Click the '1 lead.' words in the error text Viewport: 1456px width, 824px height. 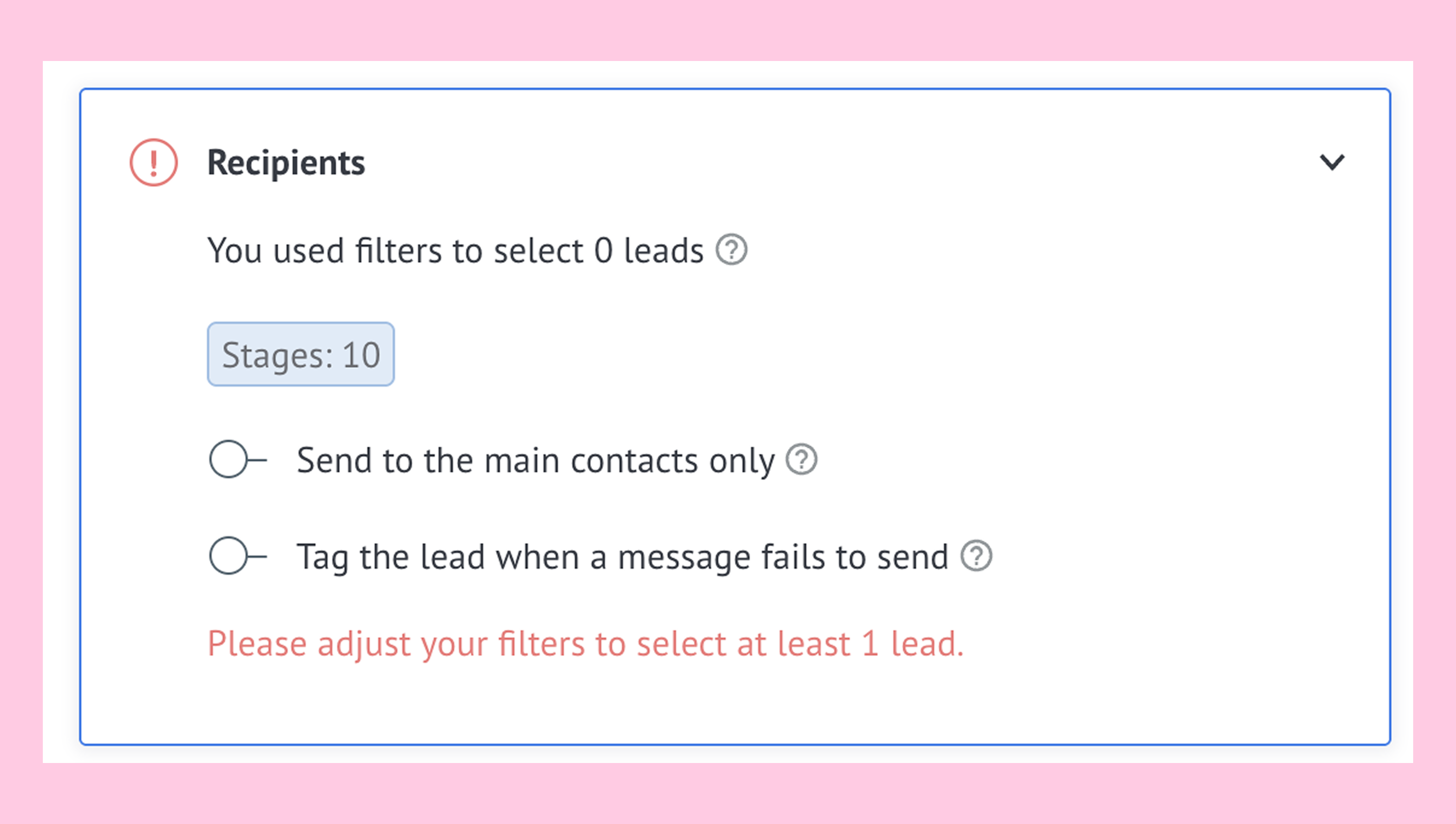pos(913,644)
